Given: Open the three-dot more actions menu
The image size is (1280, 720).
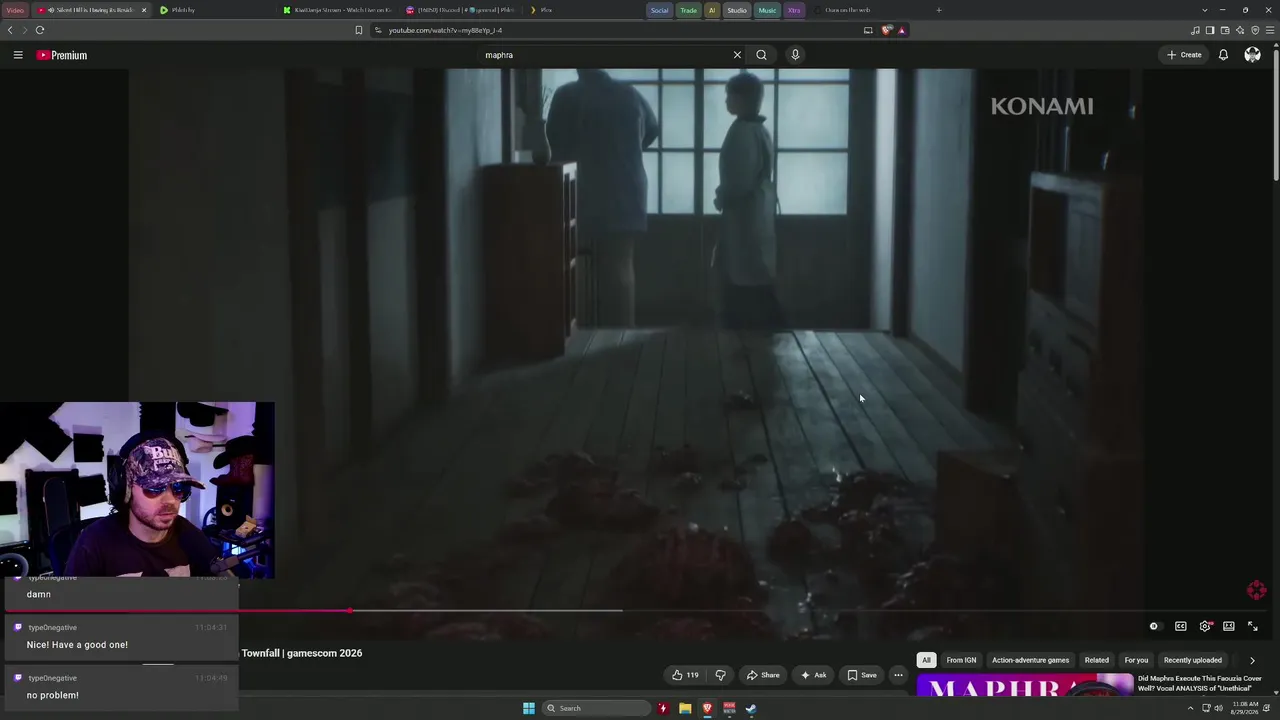Looking at the screenshot, I should tap(898, 675).
